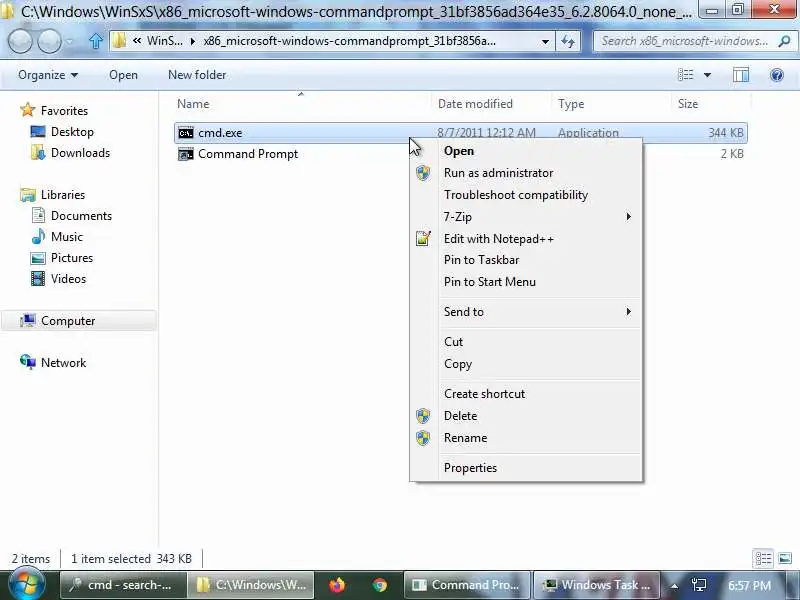Click the recent pages dropdown arrow
This screenshot has width=800, height=600.
(x=69, y=42)
